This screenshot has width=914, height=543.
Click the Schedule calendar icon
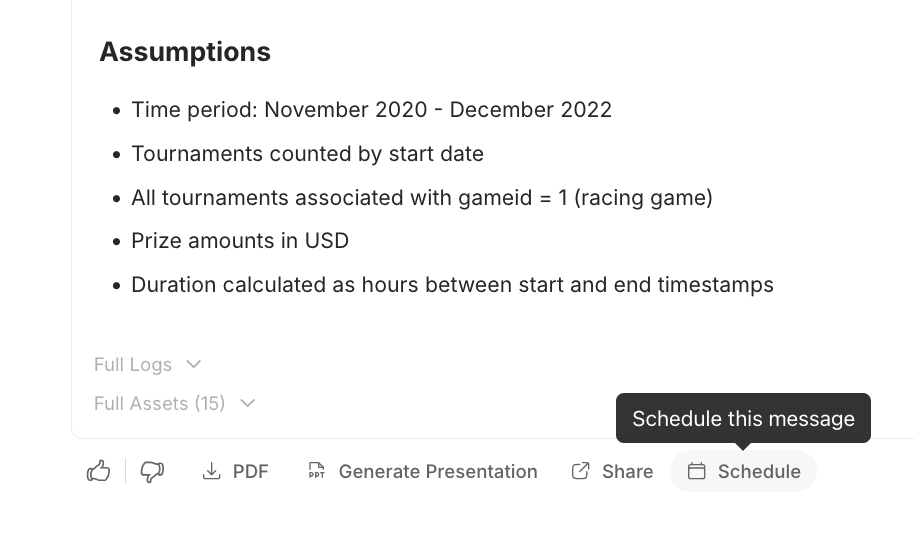coord(697,471)
